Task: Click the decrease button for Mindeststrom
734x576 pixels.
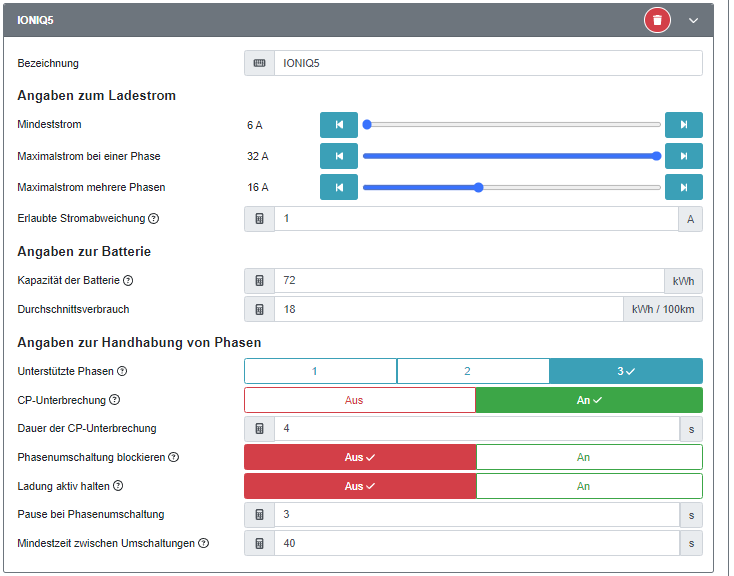Action: [x=339, y=125]
